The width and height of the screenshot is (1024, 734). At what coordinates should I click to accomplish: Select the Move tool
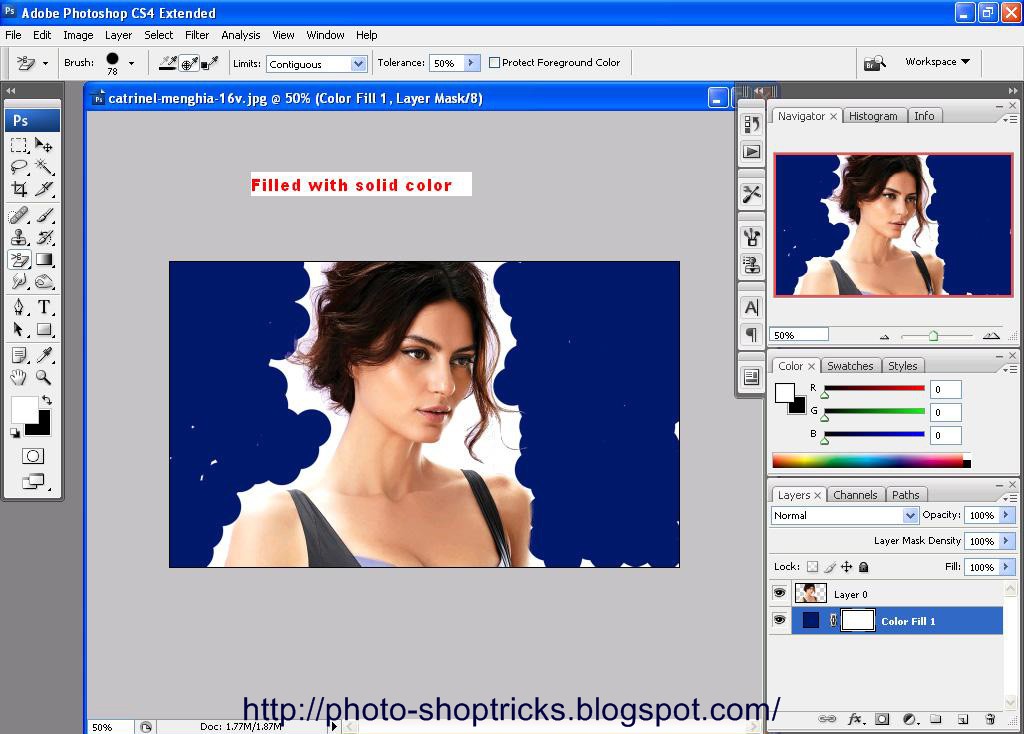(43, 146)
